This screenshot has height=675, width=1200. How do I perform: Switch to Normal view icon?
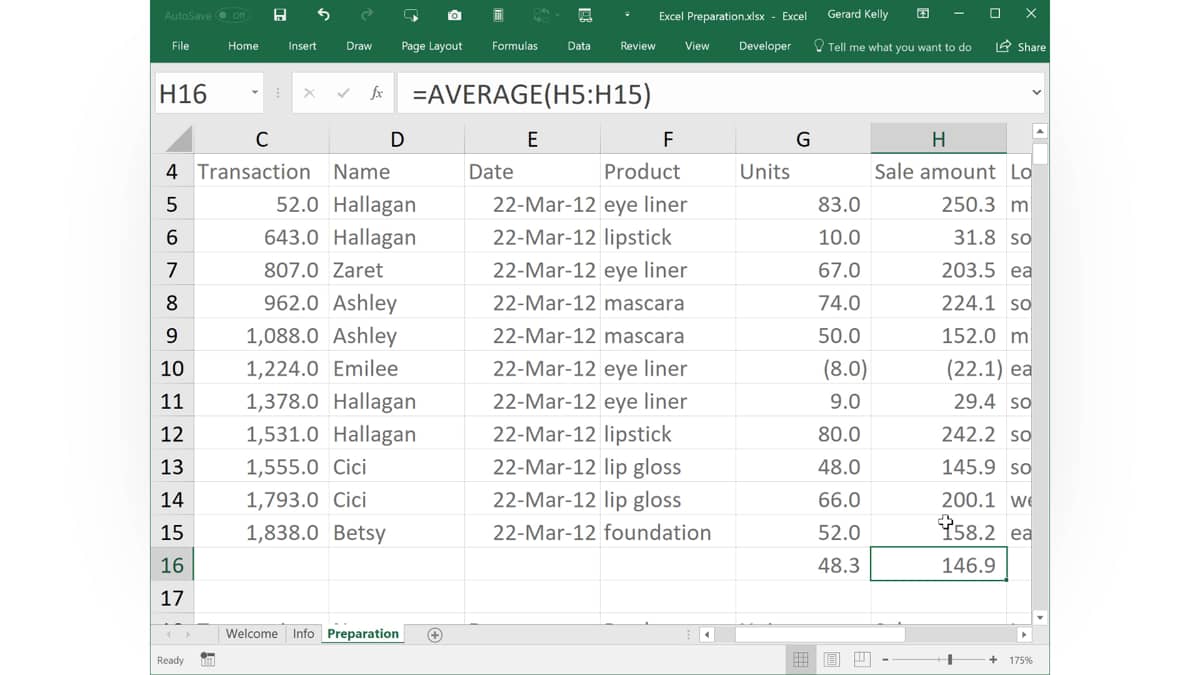[801, 660]
